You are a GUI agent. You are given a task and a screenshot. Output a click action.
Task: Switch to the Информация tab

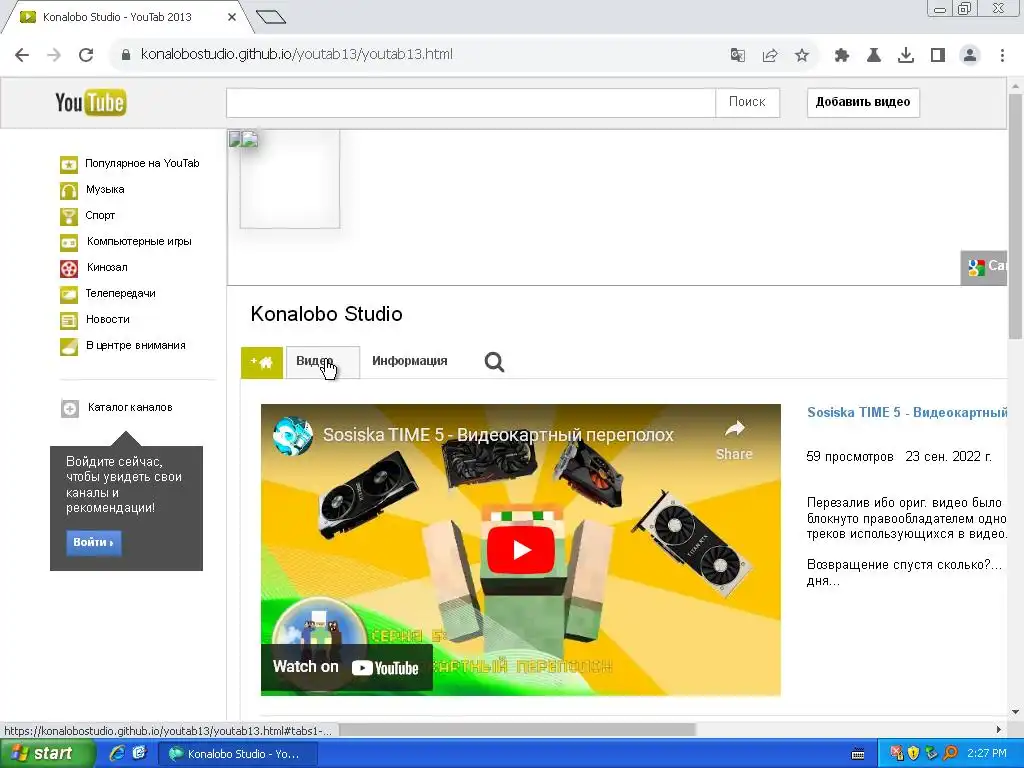click(x=409, y=361)
